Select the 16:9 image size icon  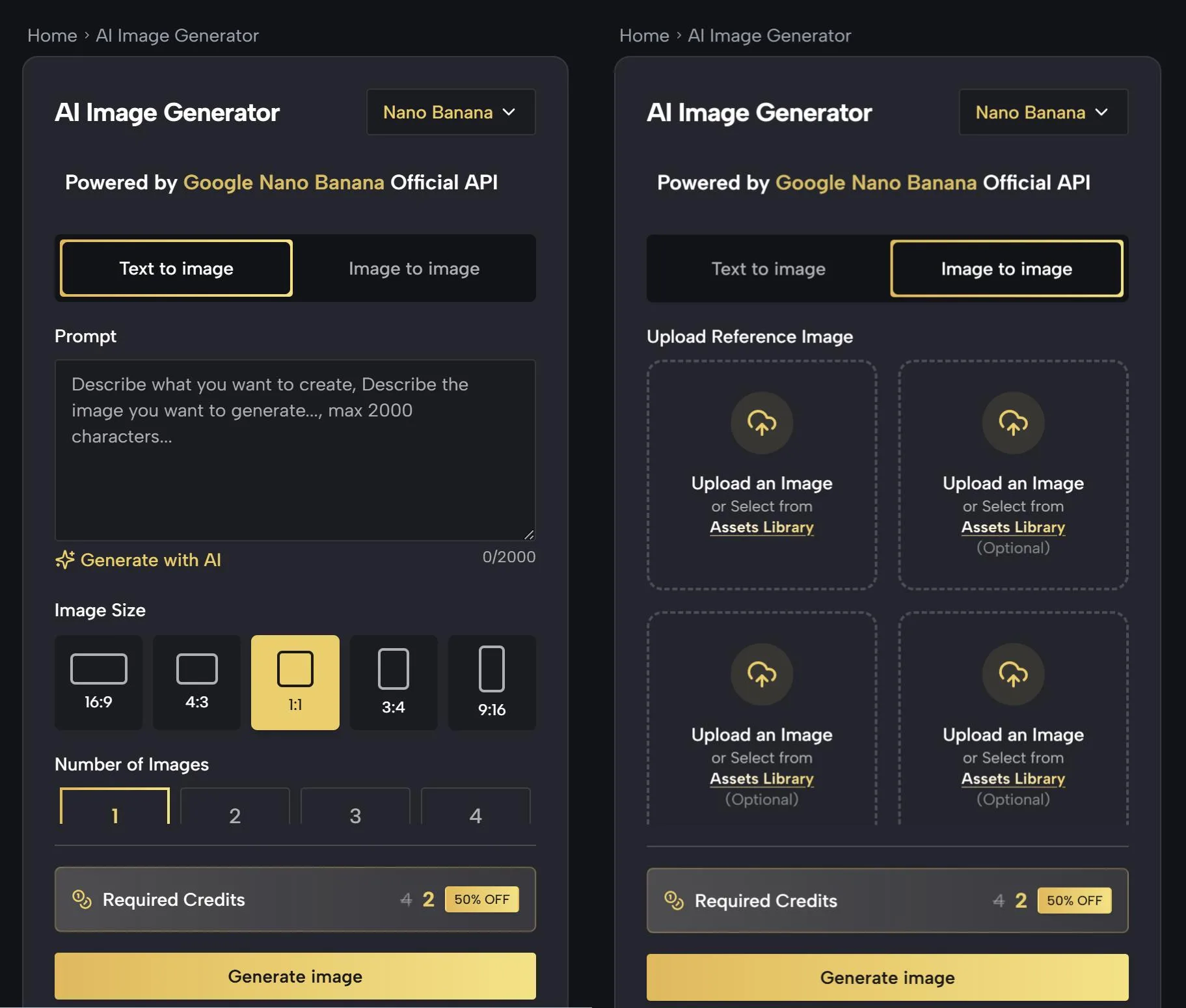[x=98, y=669]
